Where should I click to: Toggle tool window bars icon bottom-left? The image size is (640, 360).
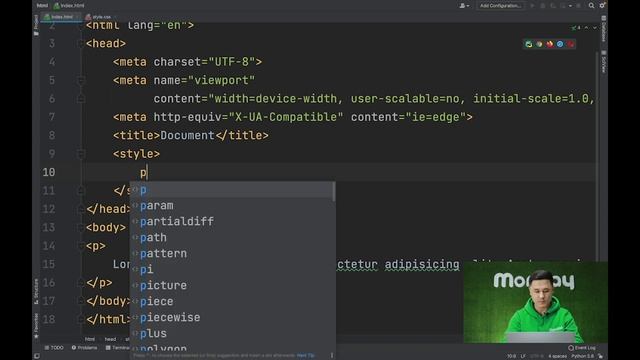coord(37,356)
